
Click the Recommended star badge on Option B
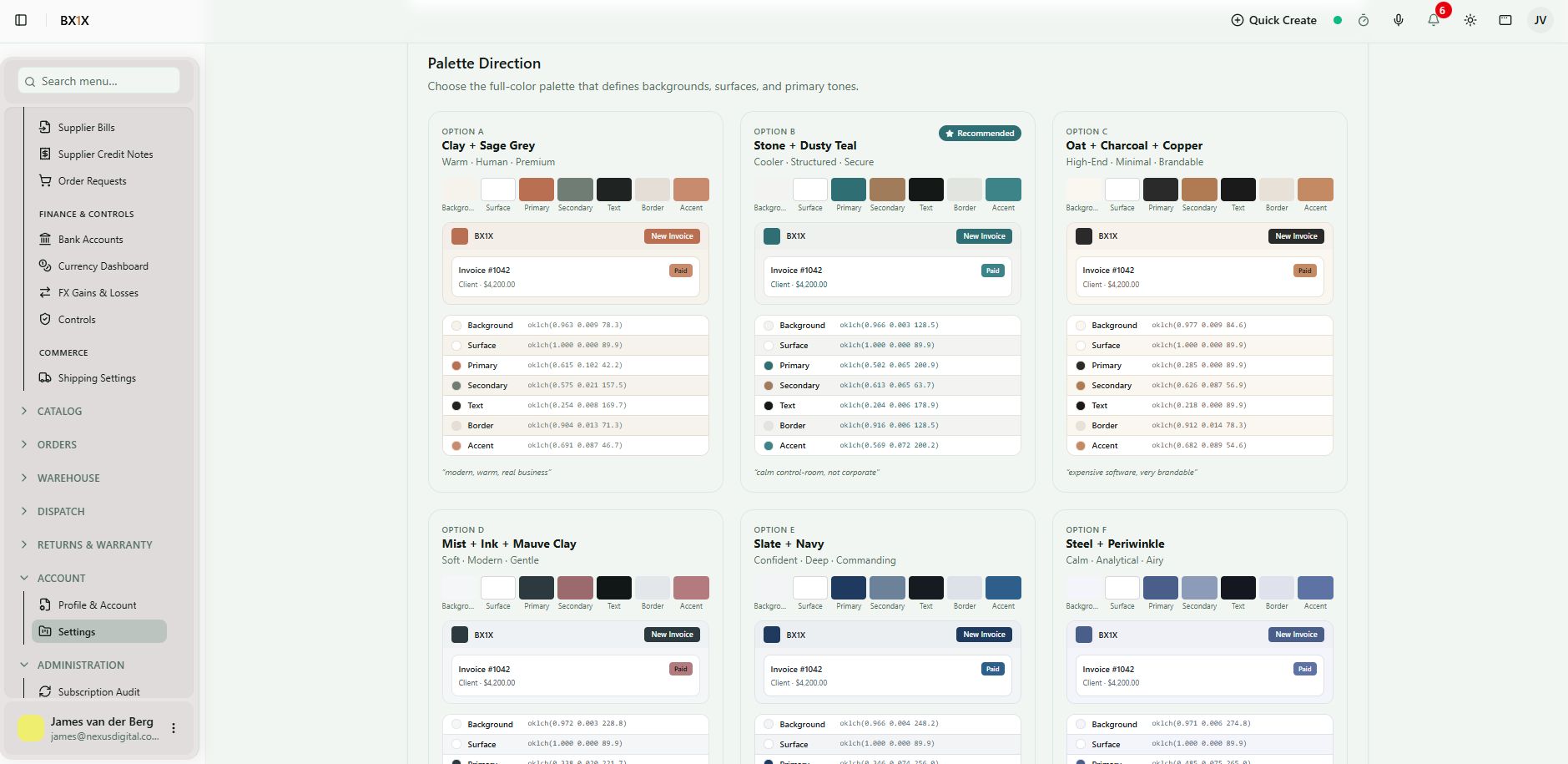point(980,134)
